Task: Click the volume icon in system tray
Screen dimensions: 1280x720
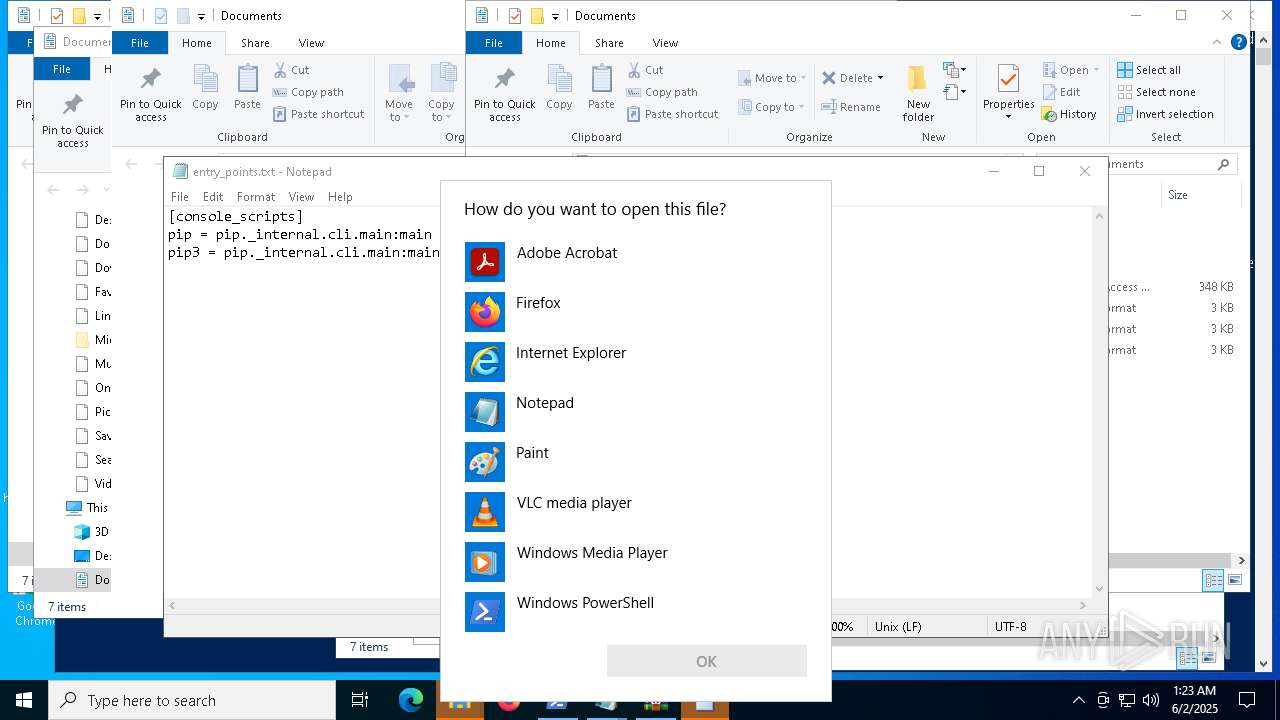Action: tap(1151, 700)
